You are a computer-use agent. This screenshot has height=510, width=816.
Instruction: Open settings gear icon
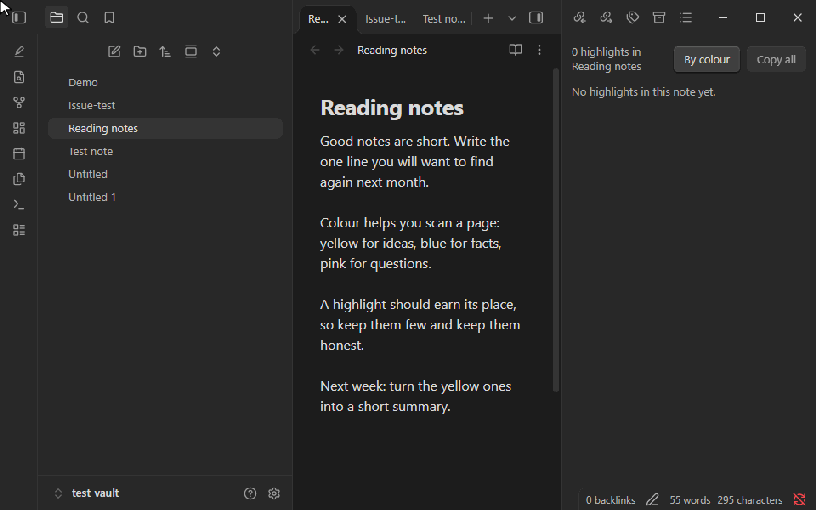pos(274,493)
